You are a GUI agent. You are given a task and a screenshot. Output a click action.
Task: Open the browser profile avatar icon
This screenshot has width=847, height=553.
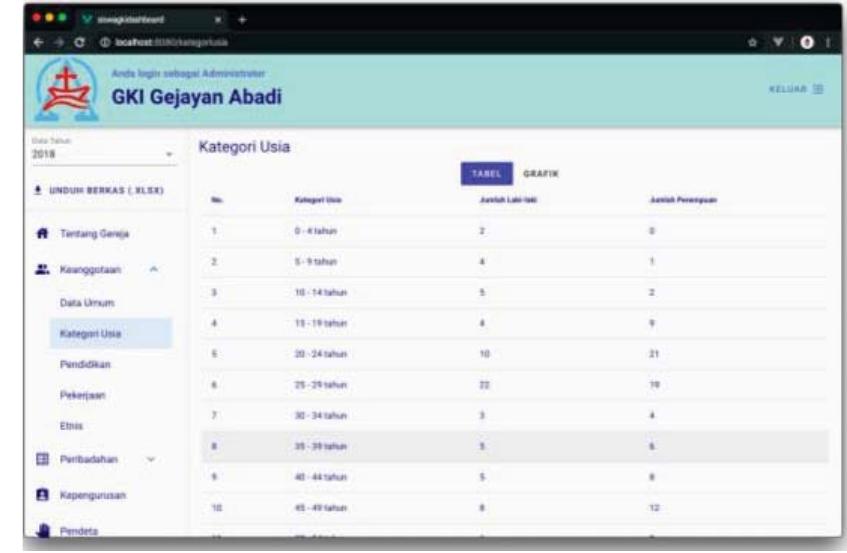coord(806,42)
